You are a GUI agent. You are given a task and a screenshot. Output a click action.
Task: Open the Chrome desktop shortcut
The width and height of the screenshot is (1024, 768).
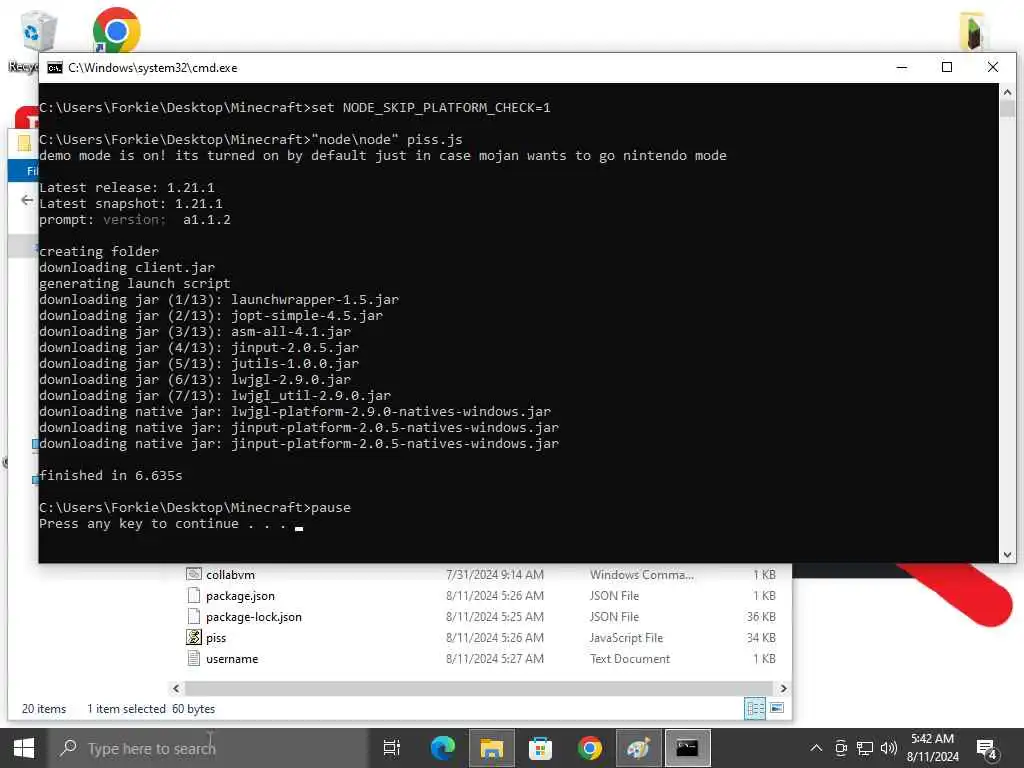pos(116,29)
